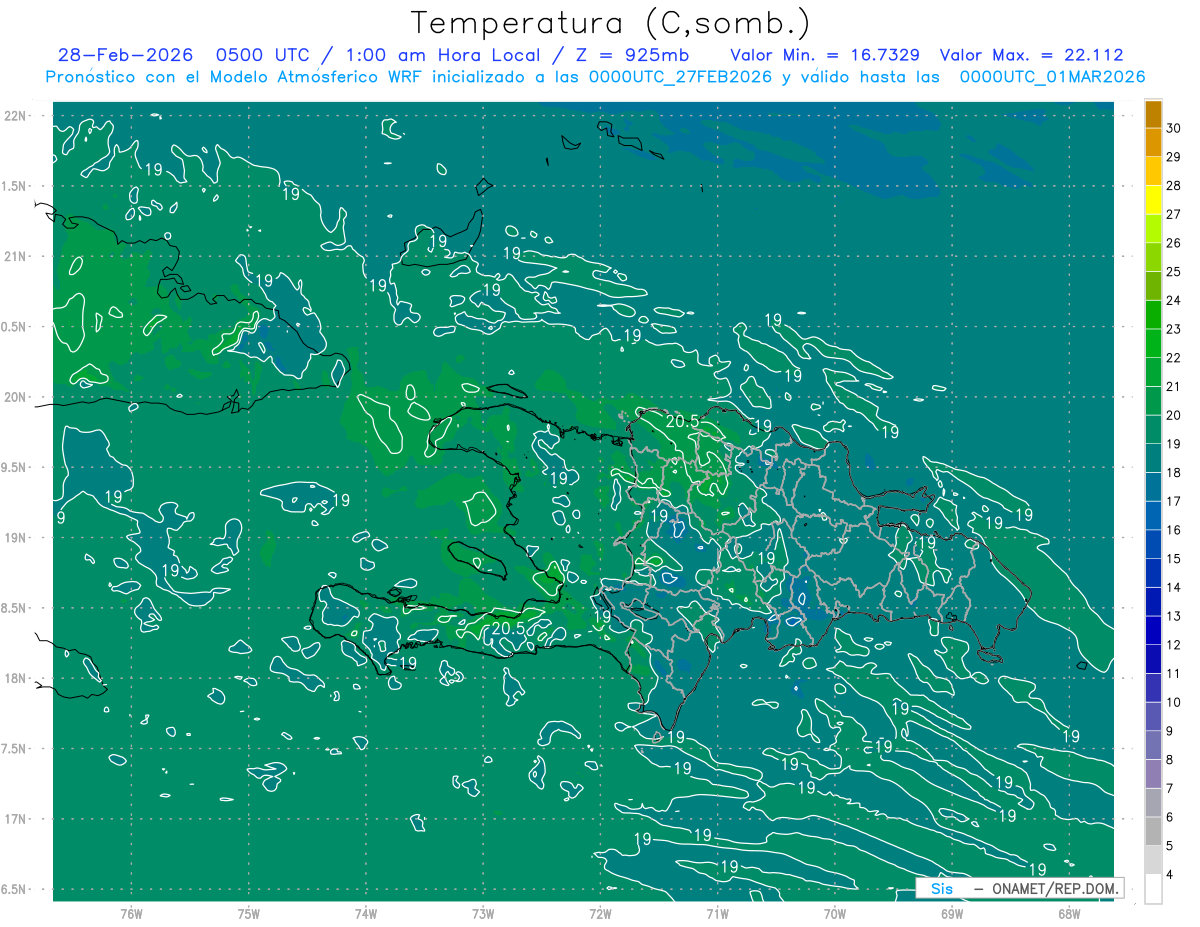Click the 'Z = 925mb' level text
Viewport: 1200px width, 927px height.
pyautogui.click(x=632, y=55)
